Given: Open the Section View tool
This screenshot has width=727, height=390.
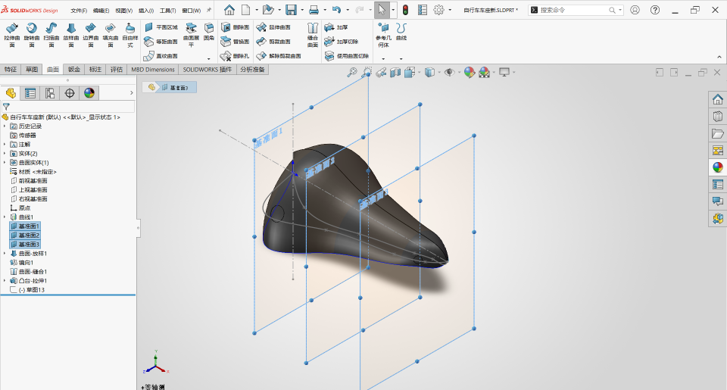Looking at the screenshot, I should (x=395, y=72).
